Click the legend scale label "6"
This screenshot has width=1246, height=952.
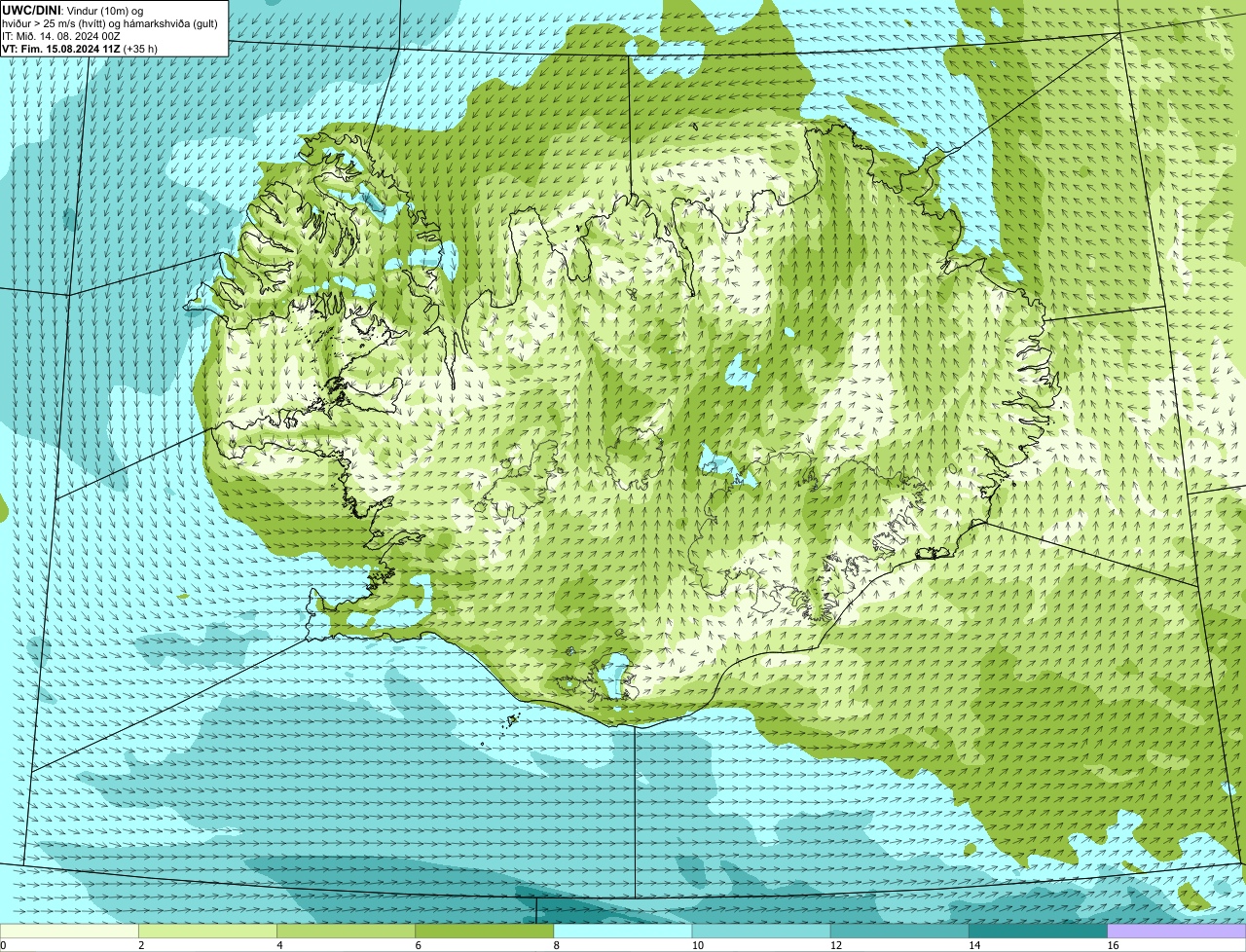pos(419,945)
